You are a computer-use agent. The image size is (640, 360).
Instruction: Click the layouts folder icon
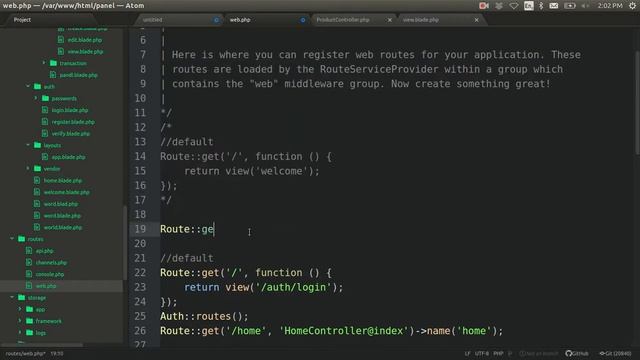[x=38, y=145]
